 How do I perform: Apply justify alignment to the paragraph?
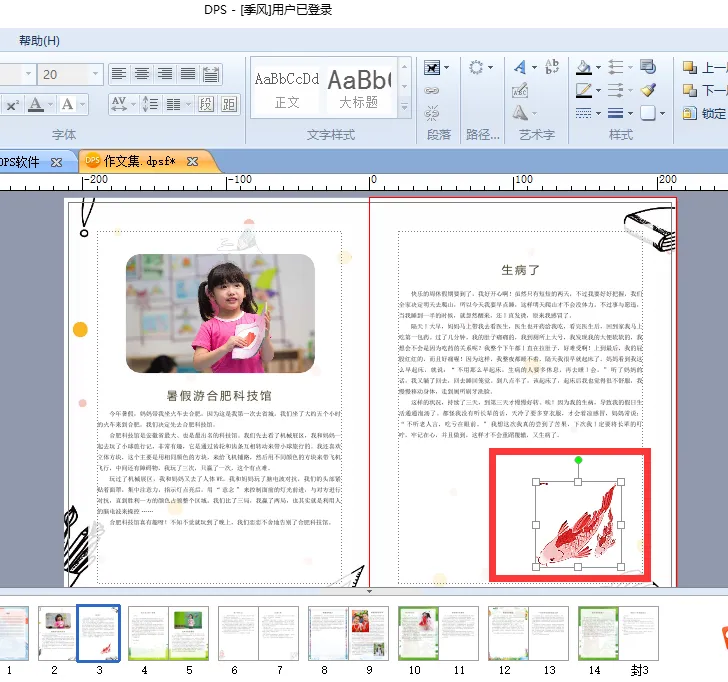188,74
